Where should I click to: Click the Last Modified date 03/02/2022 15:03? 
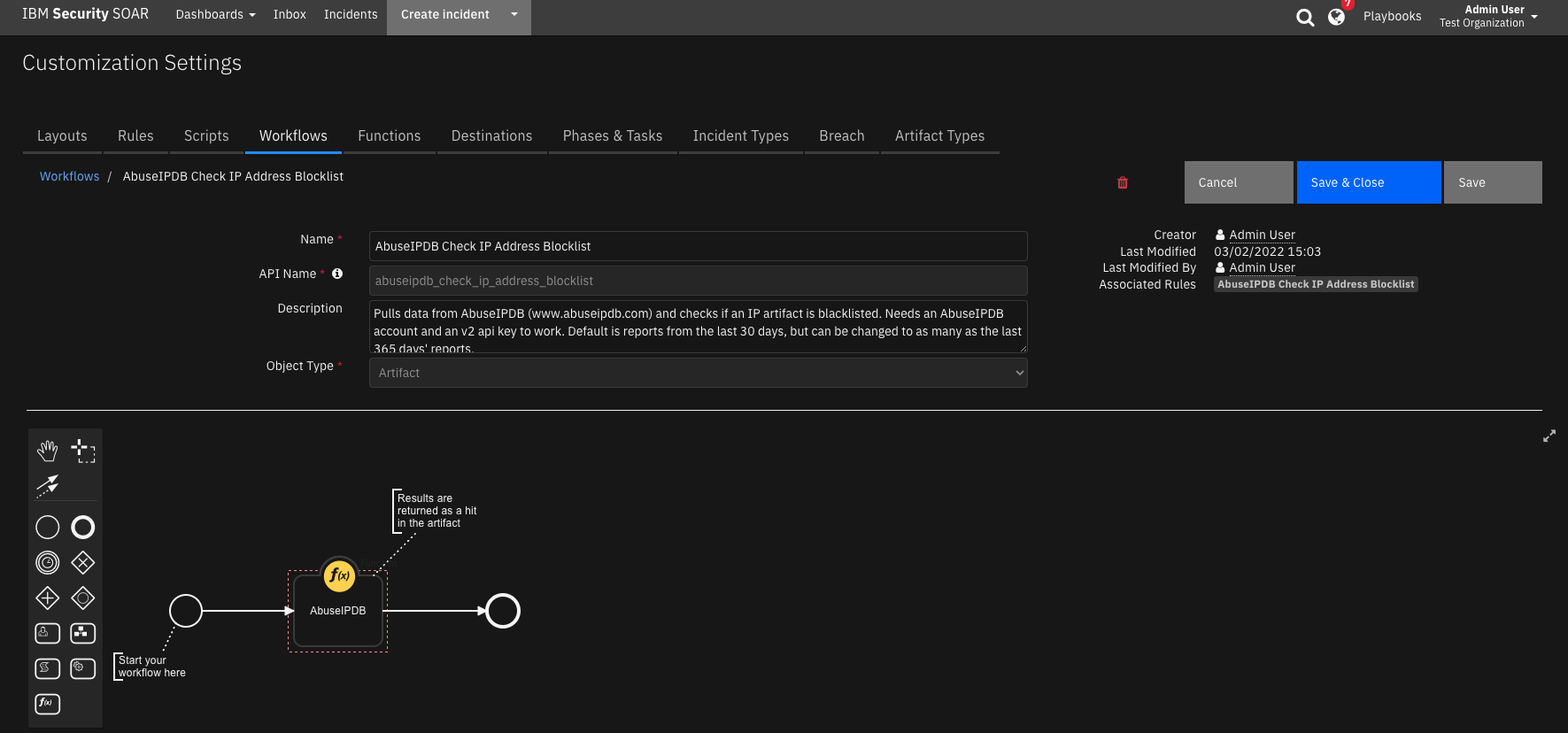pyautogui.click(x=1267, y=251)
